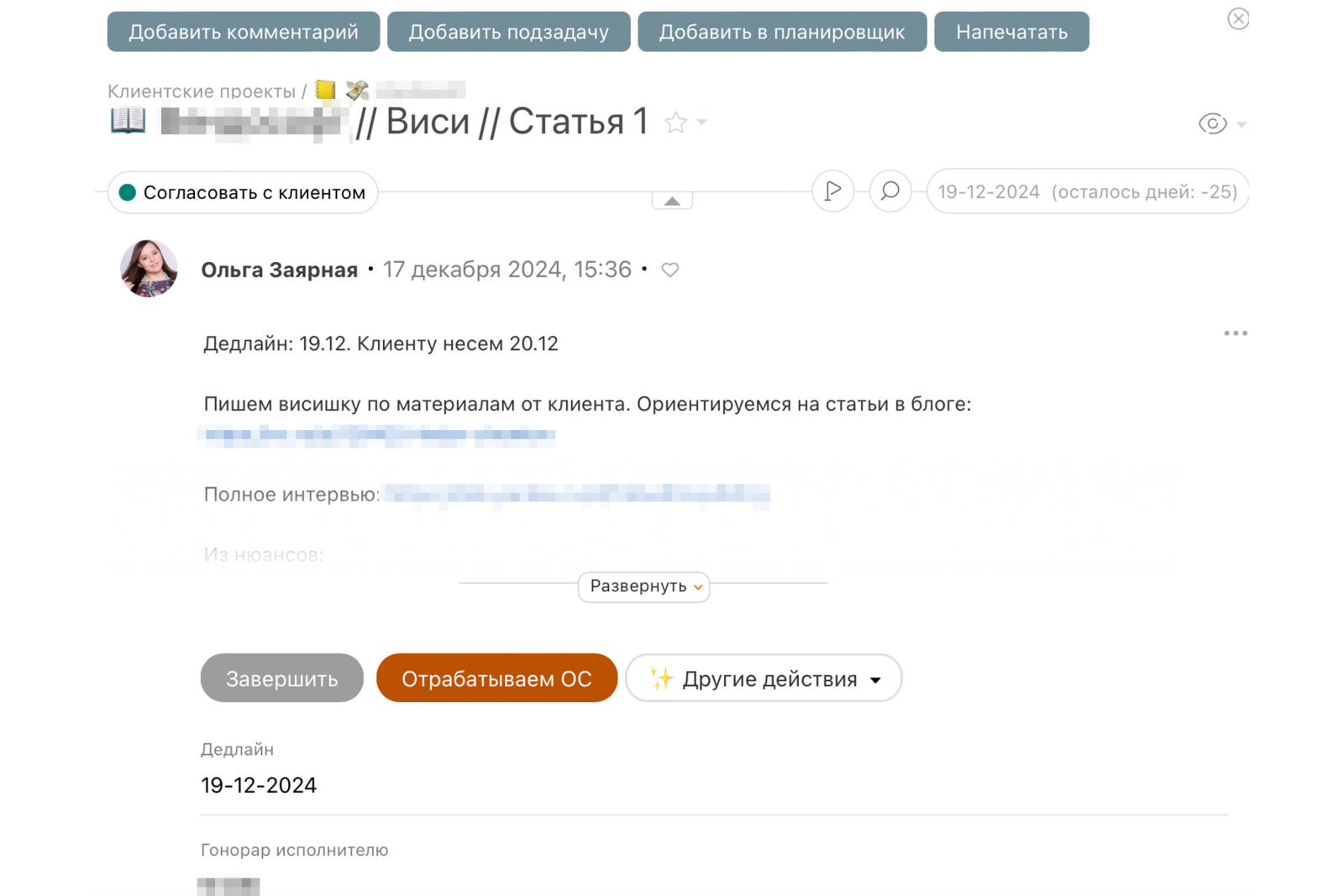The image size is (1344, 896).
Task: Click the blurred project name in the breadcrumb
Action: pos(421,90)
